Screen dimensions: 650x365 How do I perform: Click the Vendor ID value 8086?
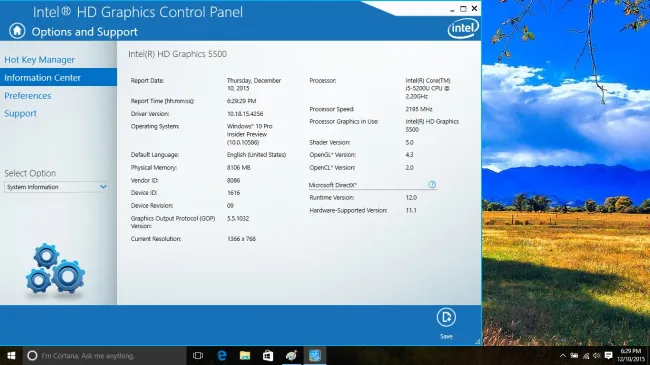coord(233,180)
